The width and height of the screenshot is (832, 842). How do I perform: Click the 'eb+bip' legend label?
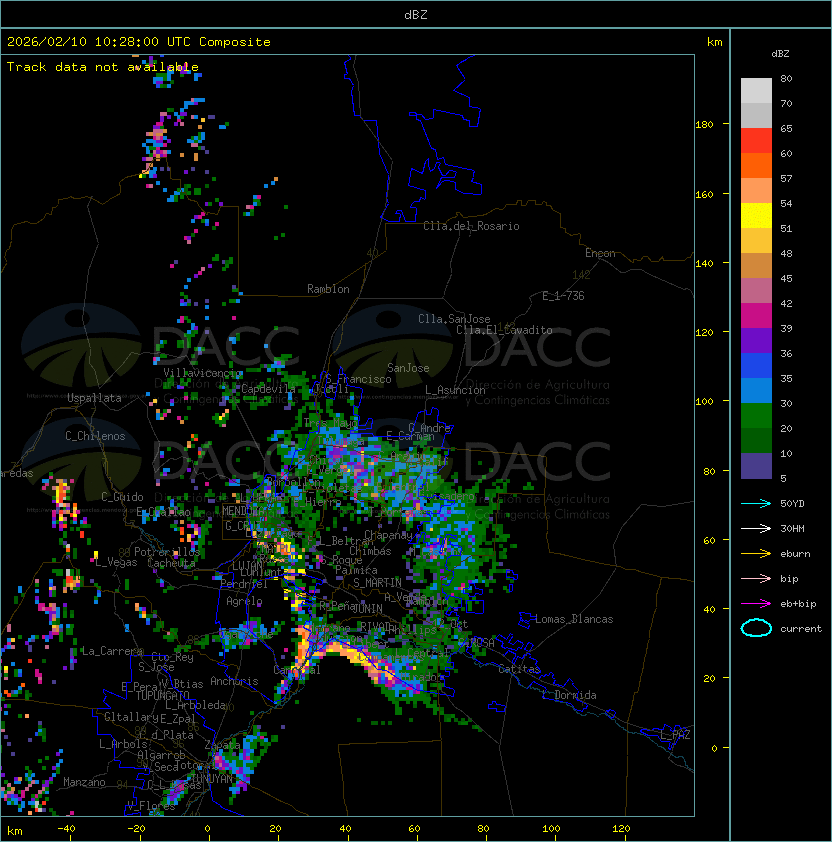798,604
